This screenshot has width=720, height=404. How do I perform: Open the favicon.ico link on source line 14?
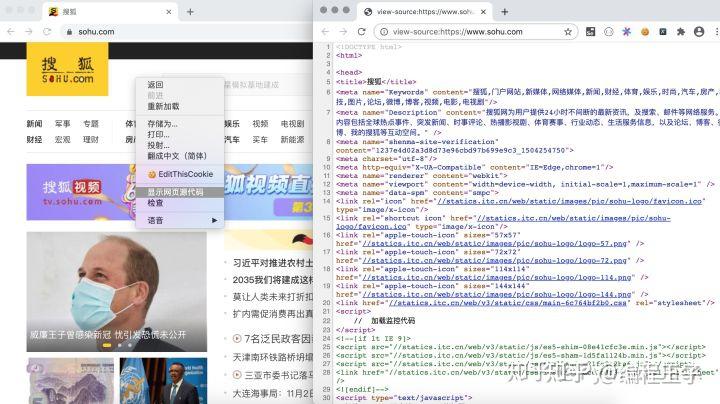569,201
